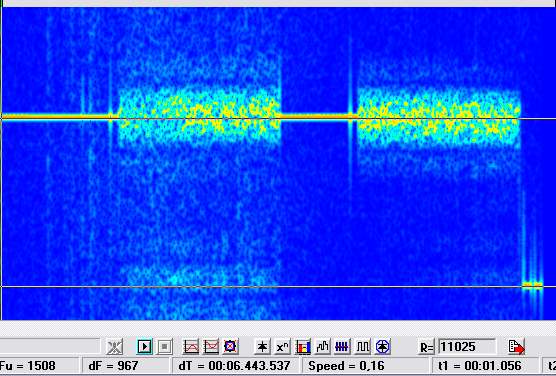556x376 pixels.
Task: Select the square wave pulse icon
Action: click(x=362, y=347)
